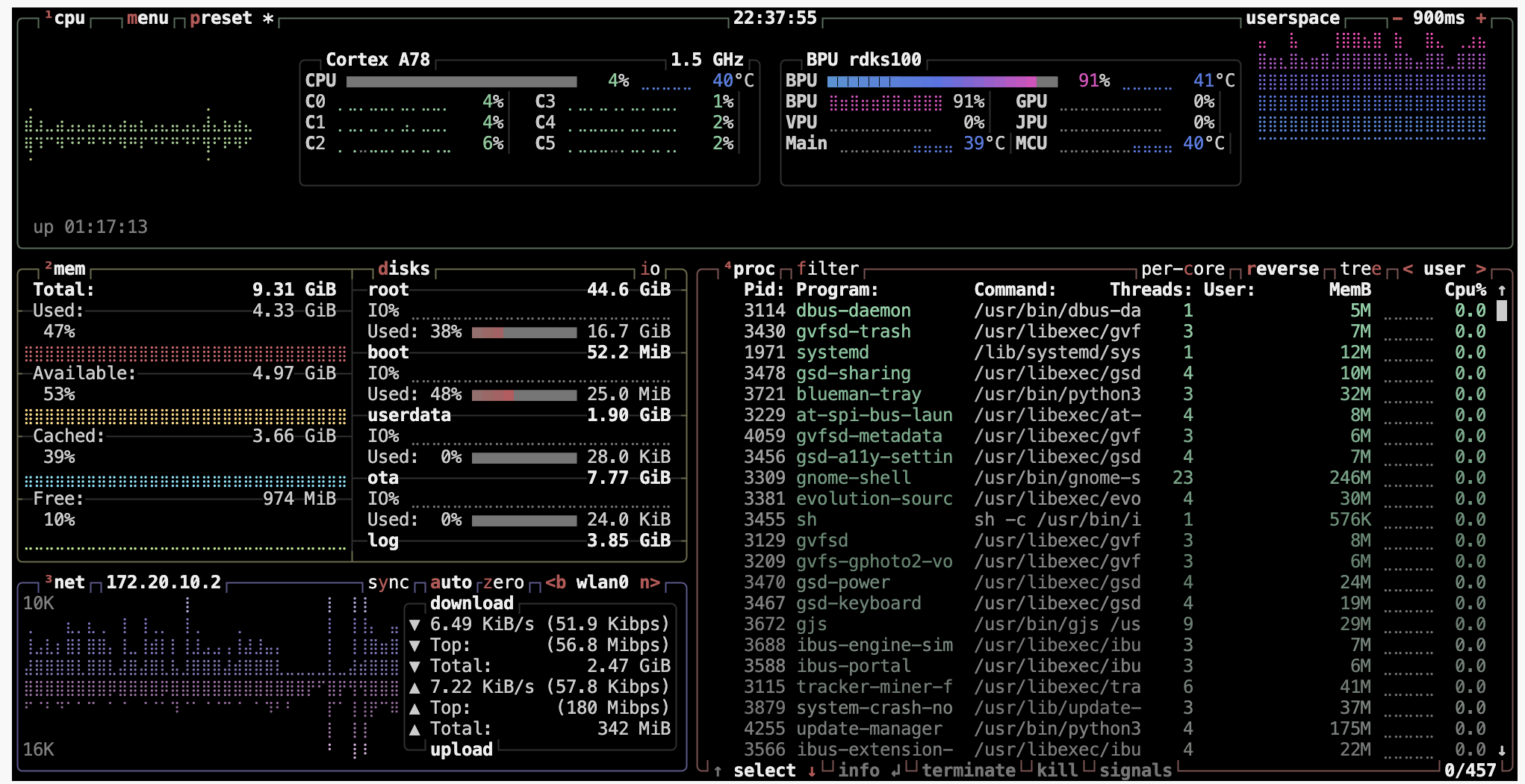Increase update interval with plus button
Screen dimensions: 1525x784
[1481, 19]
